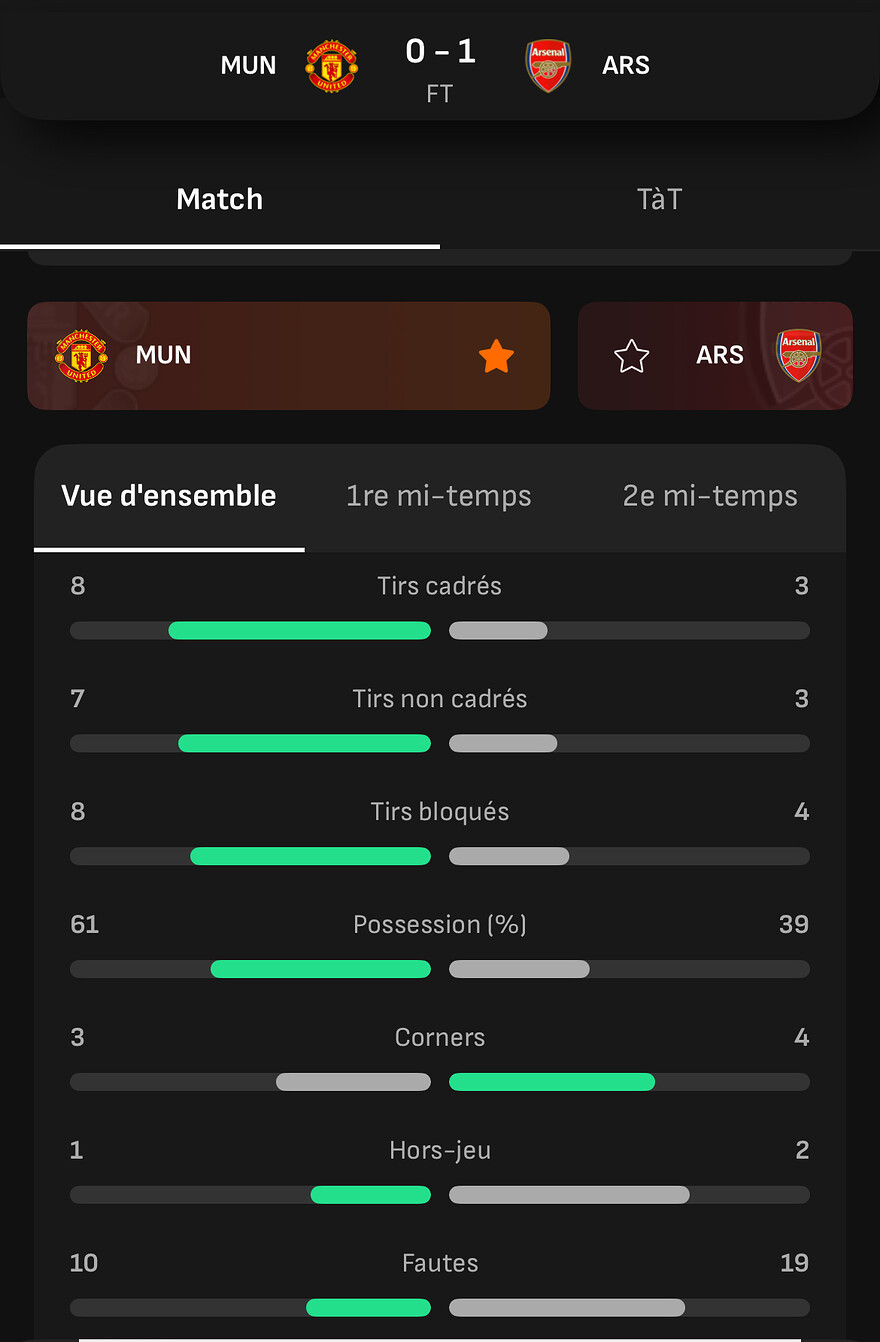Switch to the Match tab
This screenshot has height=1342, width=880.
click(220, 199)
